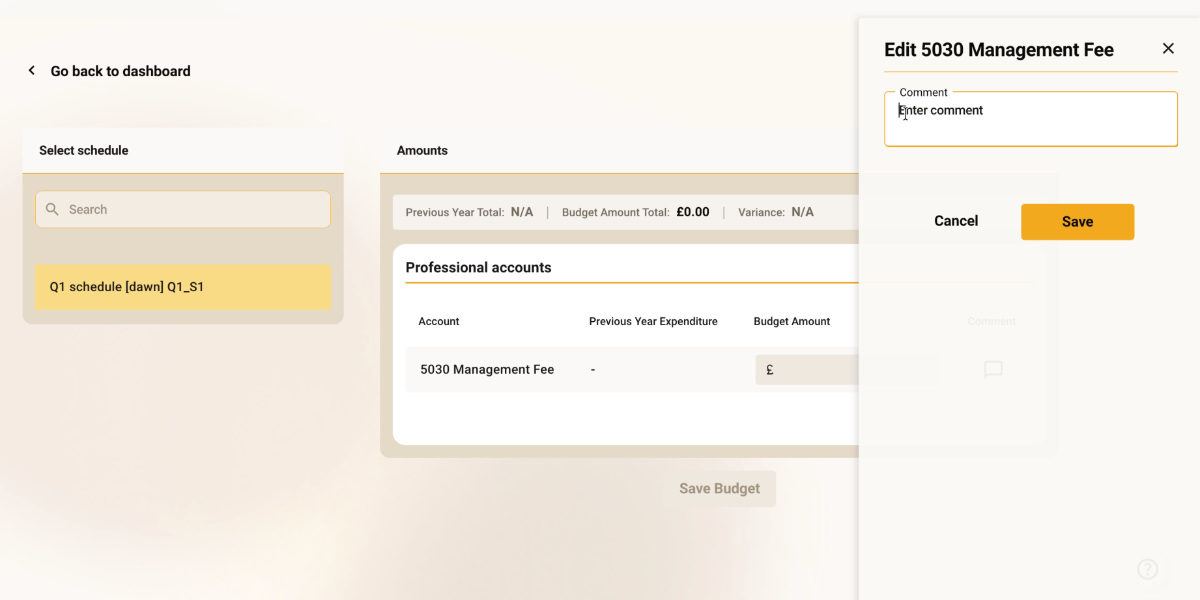Click the Select schedule panel header

[84, 151]
